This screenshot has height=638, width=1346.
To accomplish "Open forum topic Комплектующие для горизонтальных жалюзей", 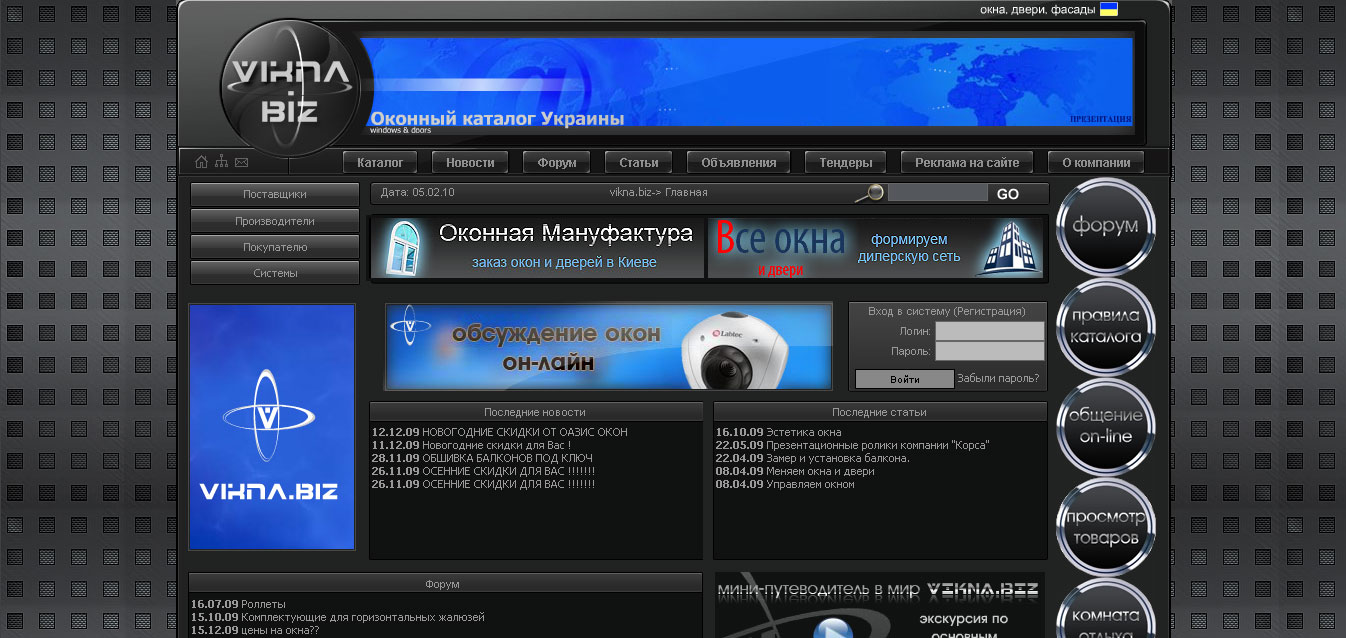I will click(x=363, y=617).
